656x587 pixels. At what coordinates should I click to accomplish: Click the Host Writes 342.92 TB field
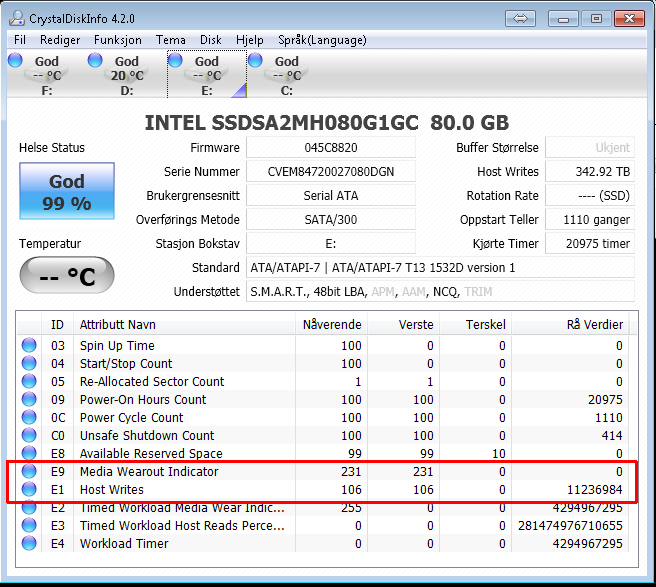pos(590,172)
